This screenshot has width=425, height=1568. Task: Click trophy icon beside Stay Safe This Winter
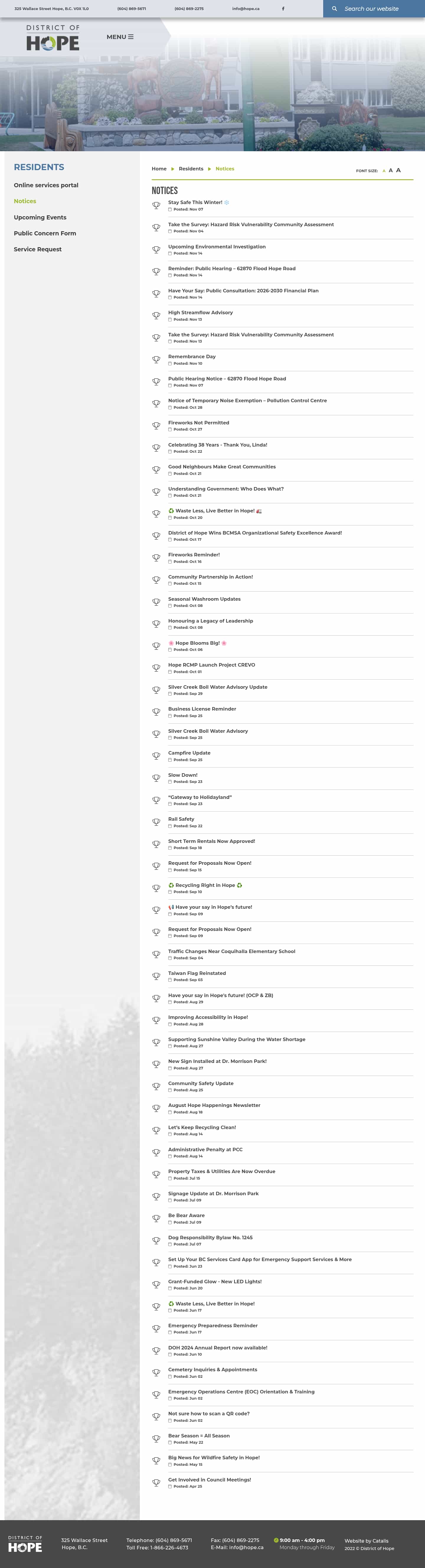(156, 206)
